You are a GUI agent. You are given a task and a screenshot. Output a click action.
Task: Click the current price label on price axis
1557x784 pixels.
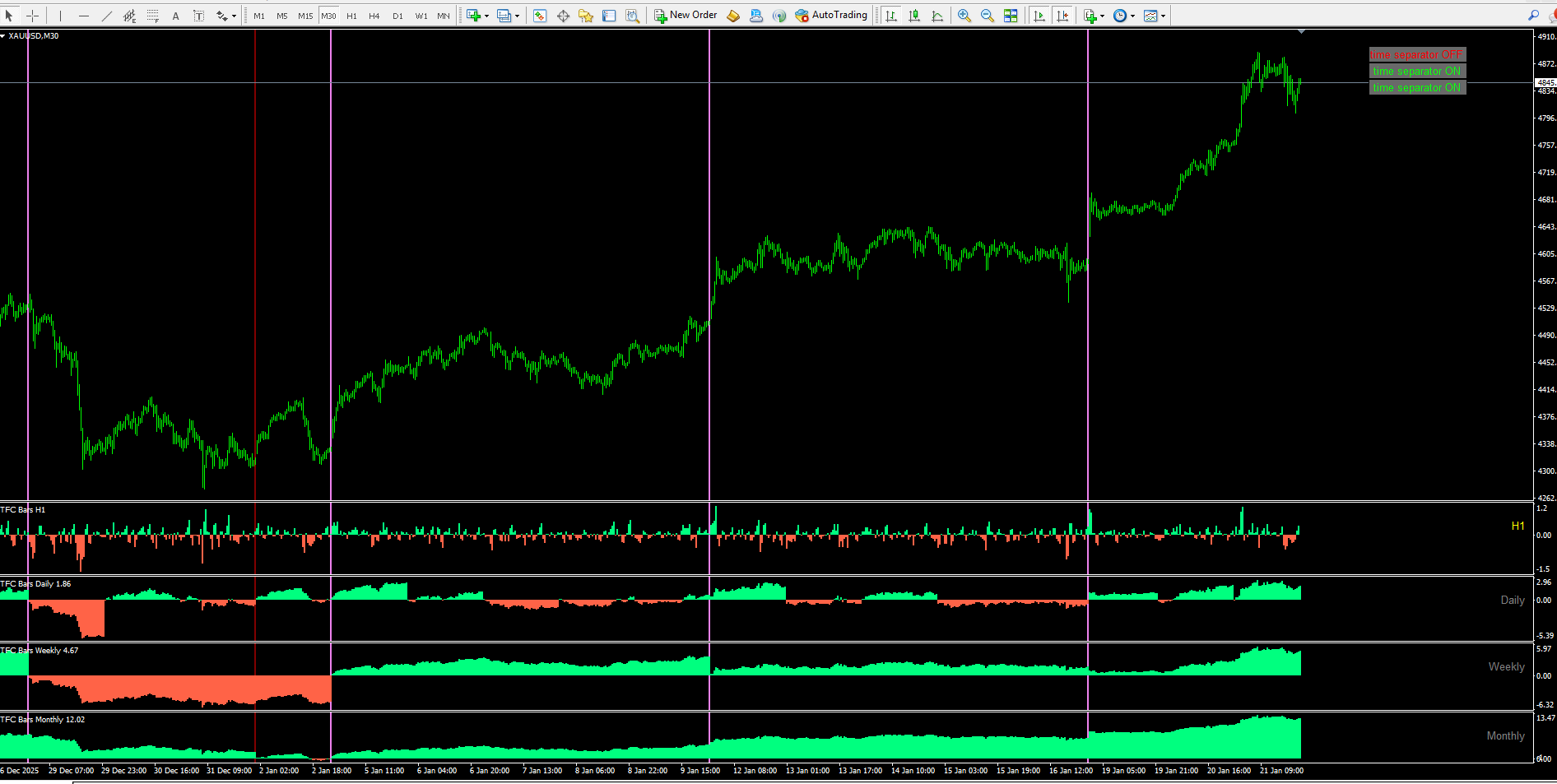pyautogui.click(x=1546, y=83)
